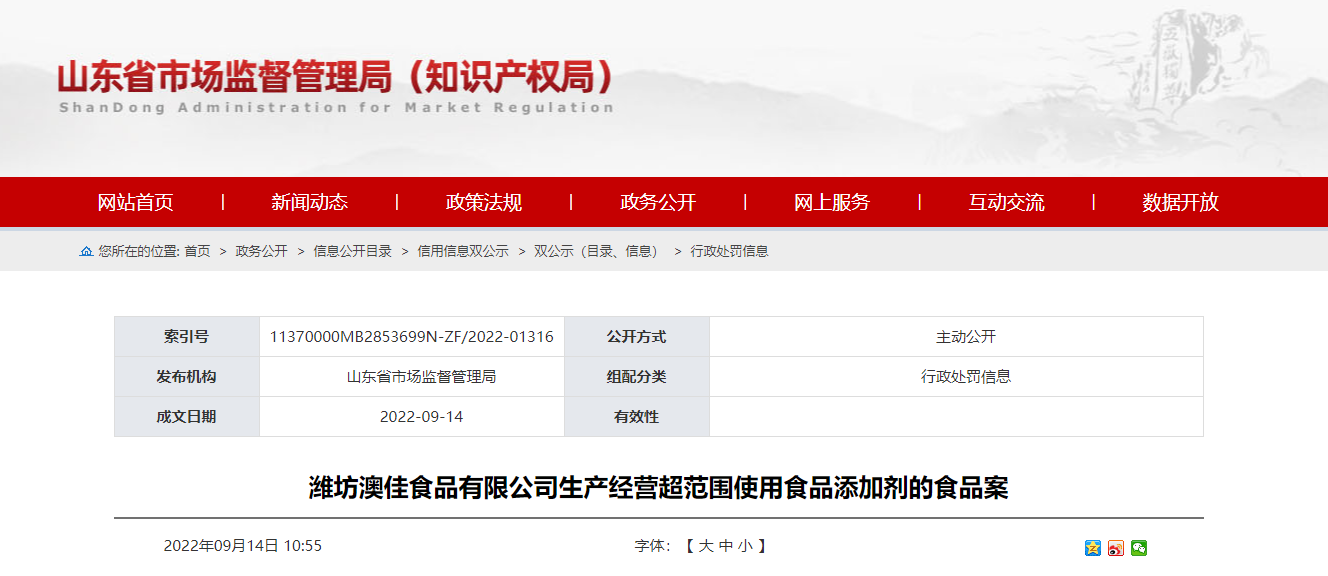Click the home icon beside 您所在的位置
The width and height of the screenshot is (1328, 576).
coord(86,251)
